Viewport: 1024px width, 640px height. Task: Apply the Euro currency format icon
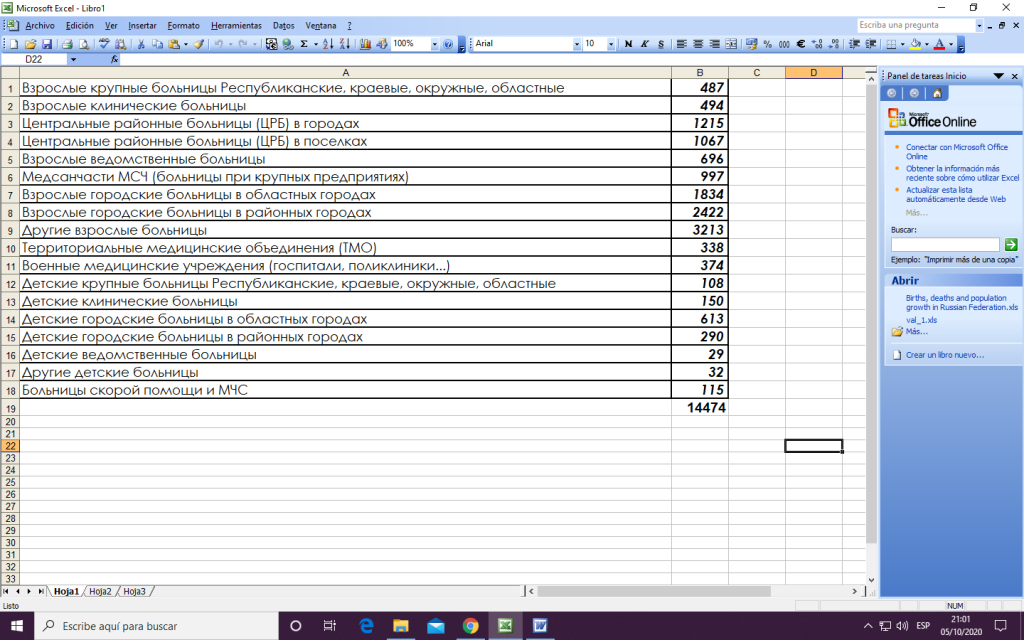pos(801,44)
